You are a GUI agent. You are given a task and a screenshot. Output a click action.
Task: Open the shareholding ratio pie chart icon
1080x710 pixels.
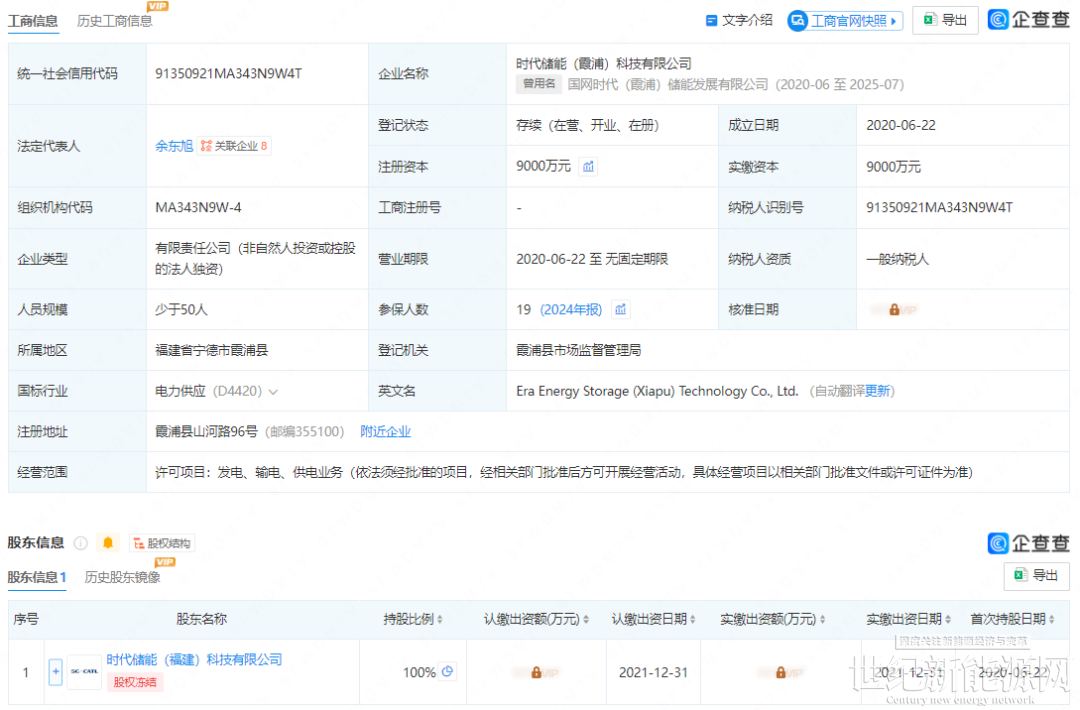tap(448, 672)
